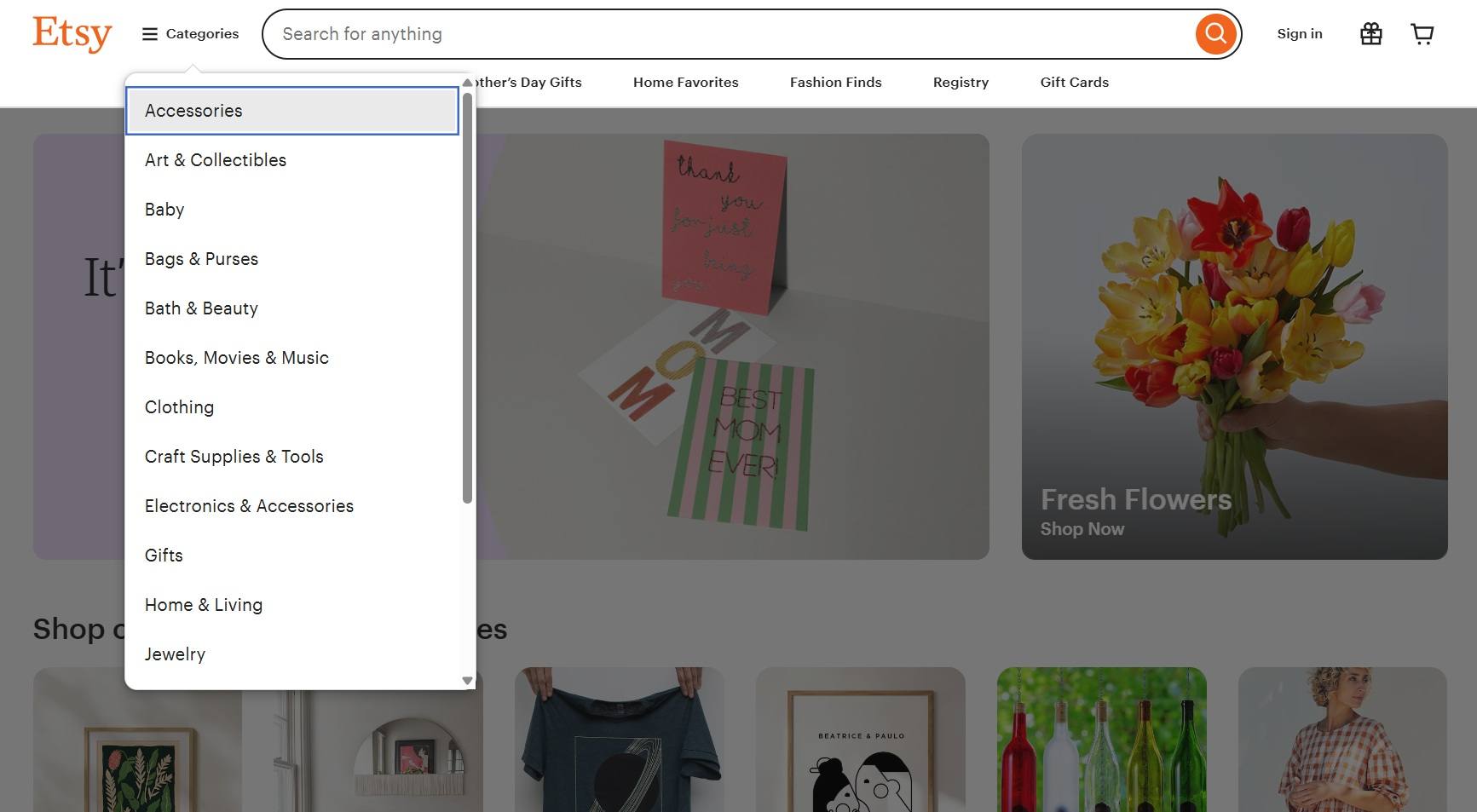This screenshot has width=1477, height=812.
Task: Click the category list scroll-down arrow
Action: pyautogui.click(x=467, y=681)
